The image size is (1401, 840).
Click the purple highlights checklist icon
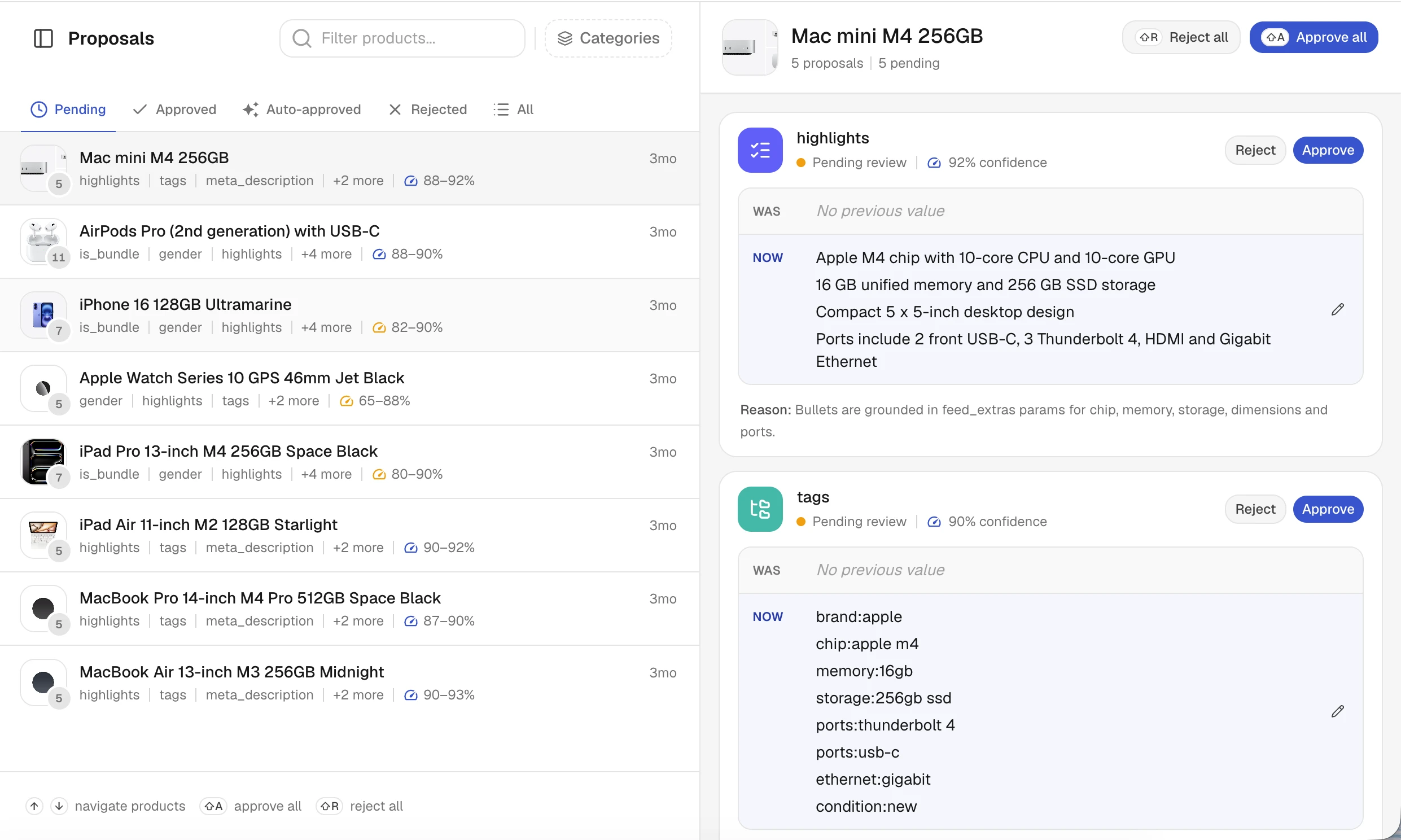pyautogui.click(x=760, y=150)
